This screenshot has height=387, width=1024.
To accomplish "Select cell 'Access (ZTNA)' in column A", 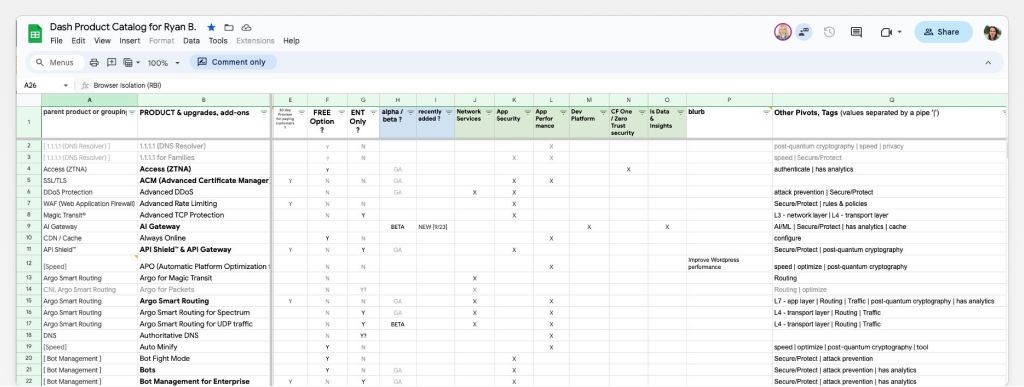I will [89, 169].
